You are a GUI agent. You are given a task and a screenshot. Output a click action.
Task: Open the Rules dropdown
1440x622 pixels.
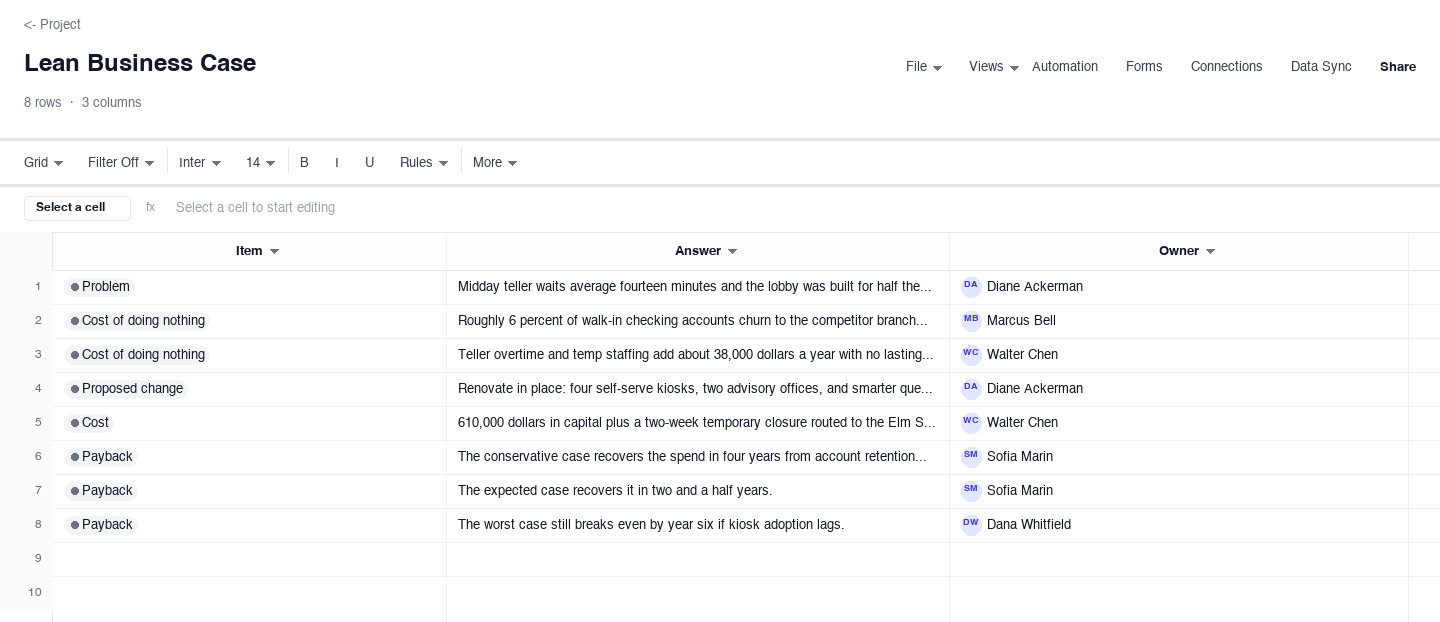424,163
